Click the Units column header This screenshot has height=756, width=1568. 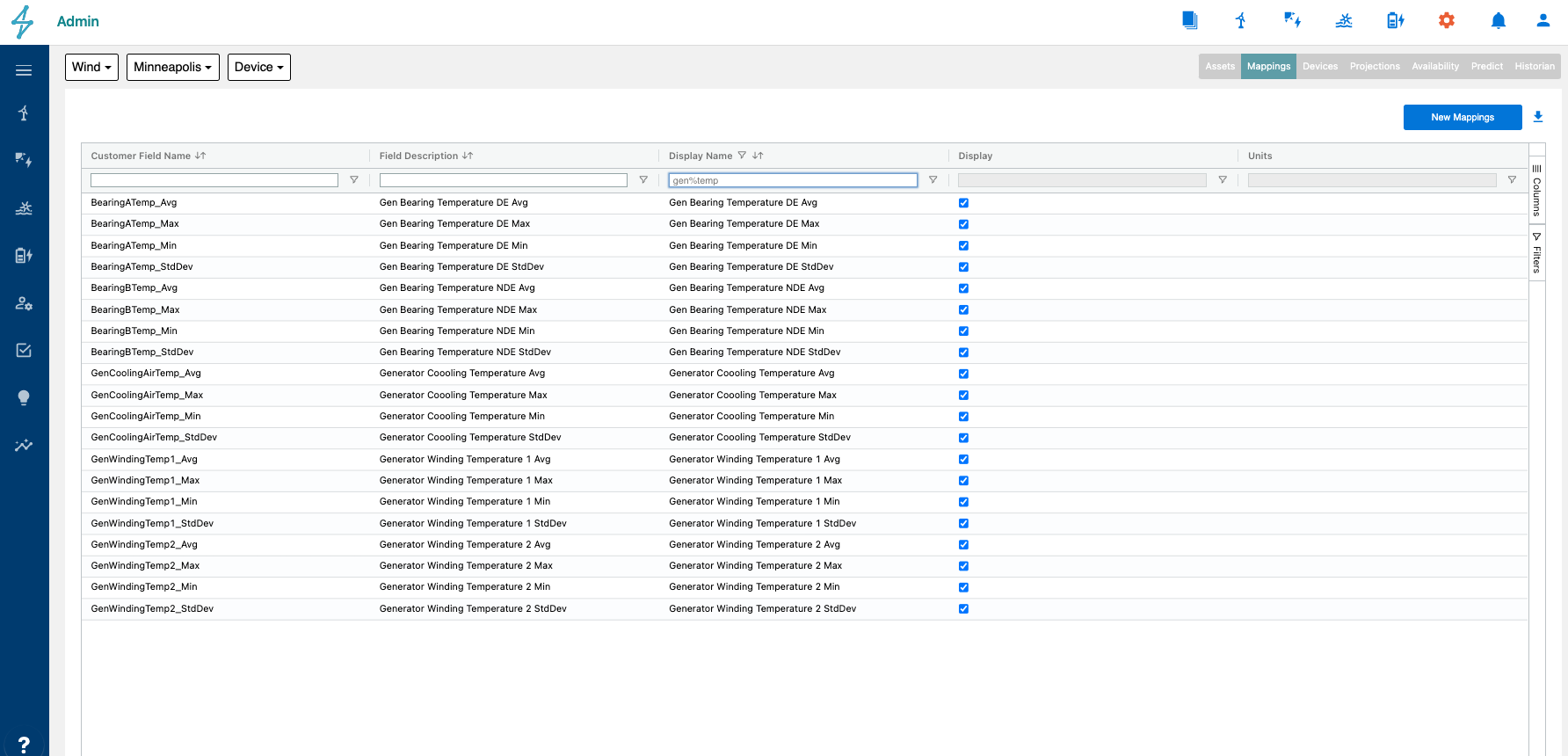click(x=1259, y=156)
